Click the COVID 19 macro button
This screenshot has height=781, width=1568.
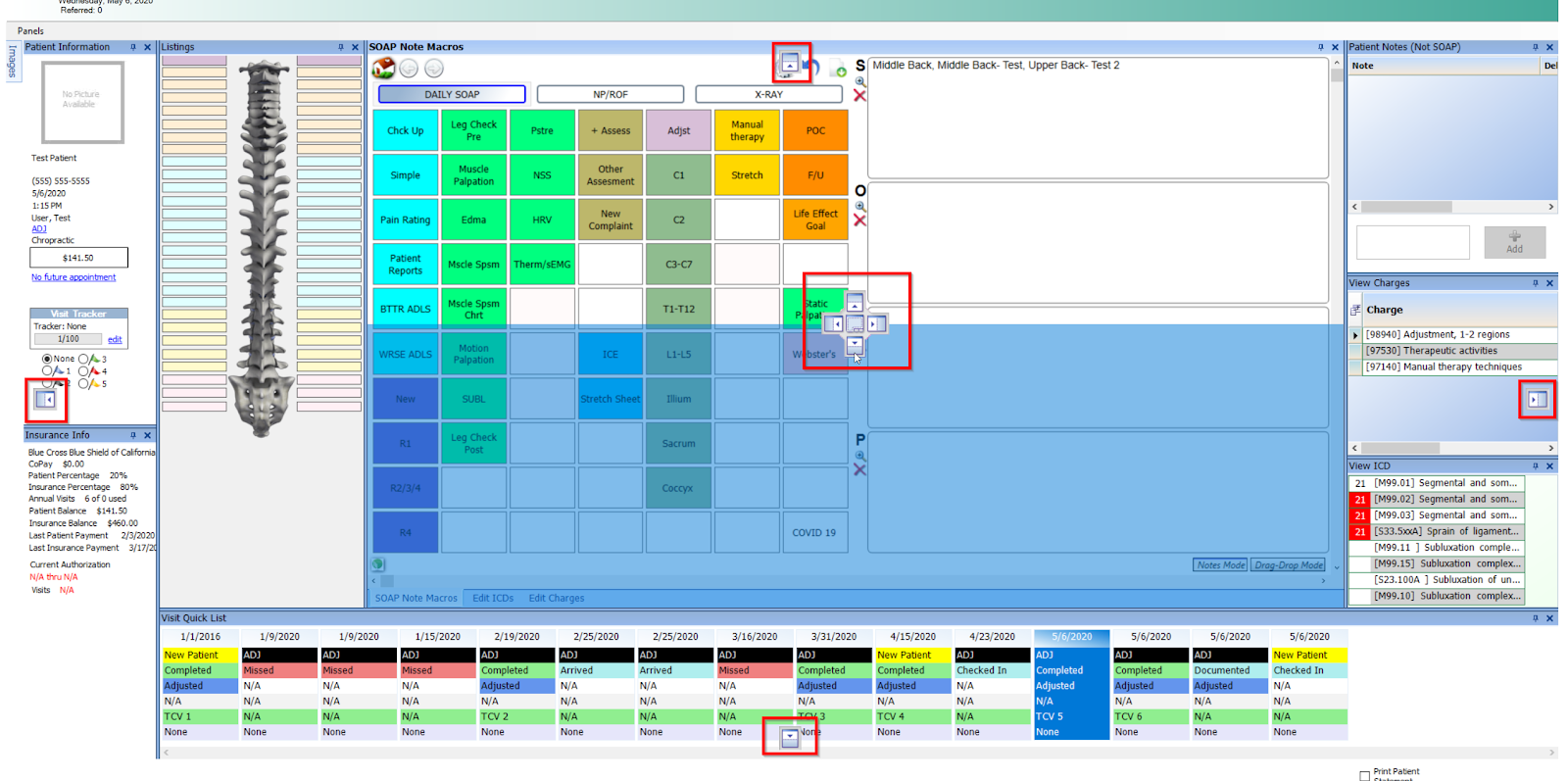coord(814,532)
